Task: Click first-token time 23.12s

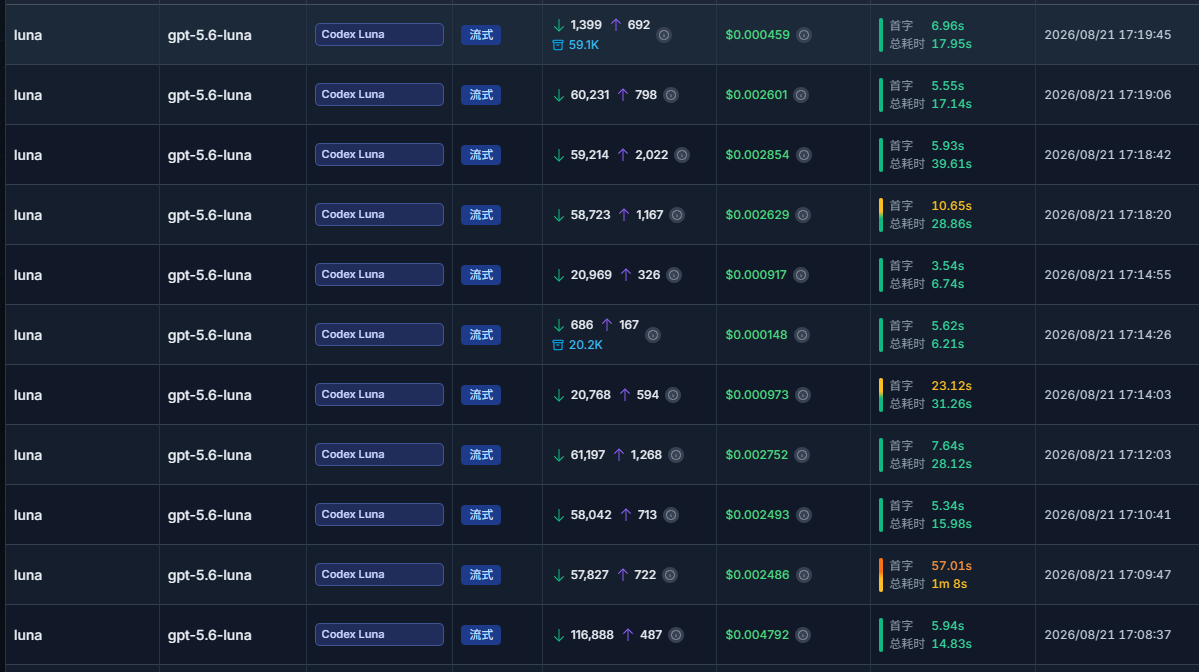Action: [951, 386]
